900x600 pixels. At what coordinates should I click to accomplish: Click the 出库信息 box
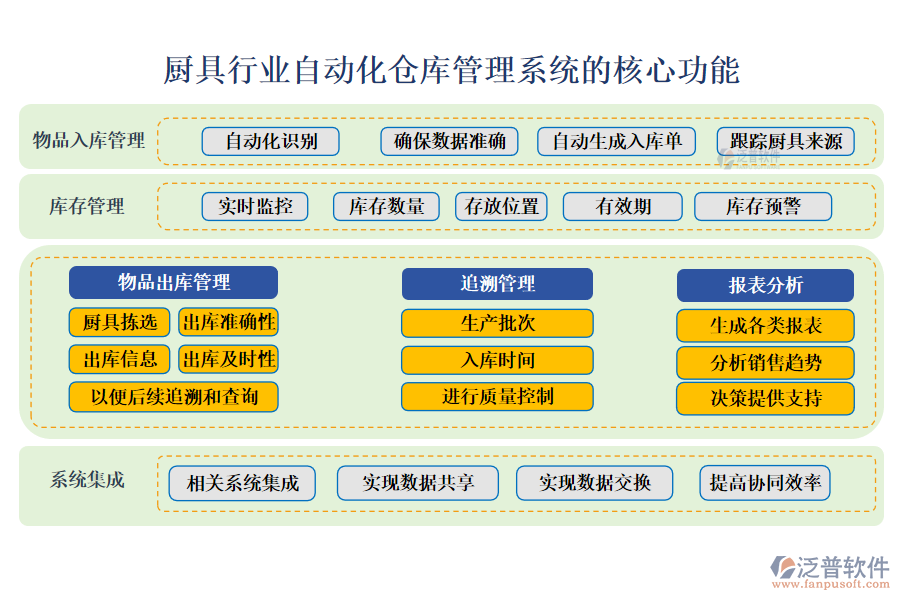coord(119,359)
